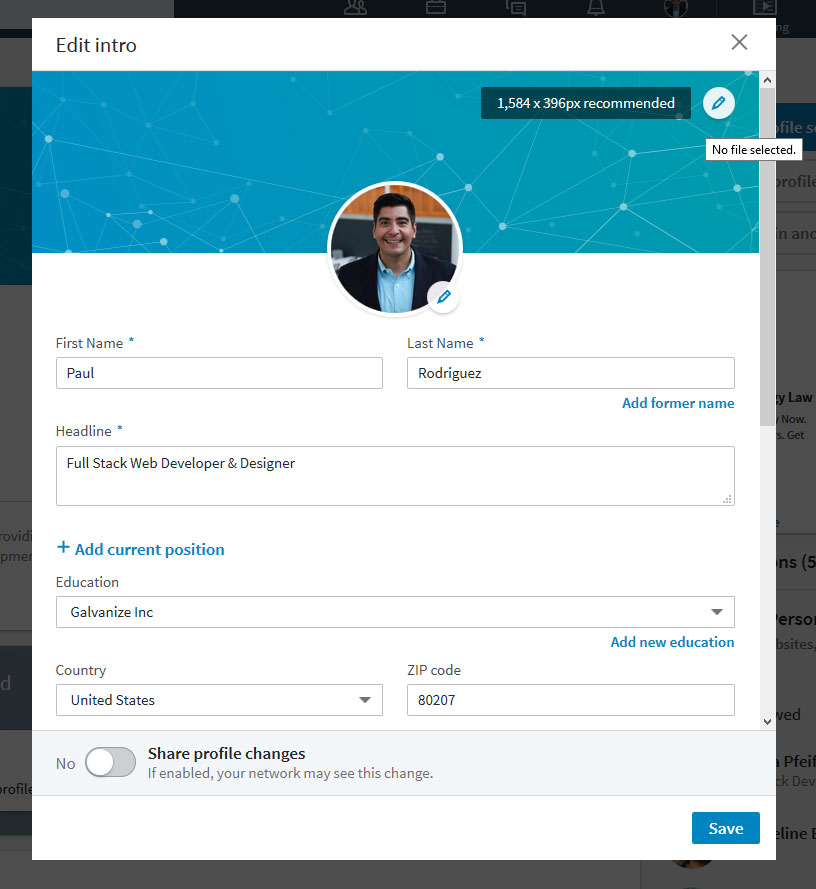Toggle the Share profile changes switch
Image resolution: width=816 pixels, height=889 pixels.
pyautogui.click(x=110, y=763)
